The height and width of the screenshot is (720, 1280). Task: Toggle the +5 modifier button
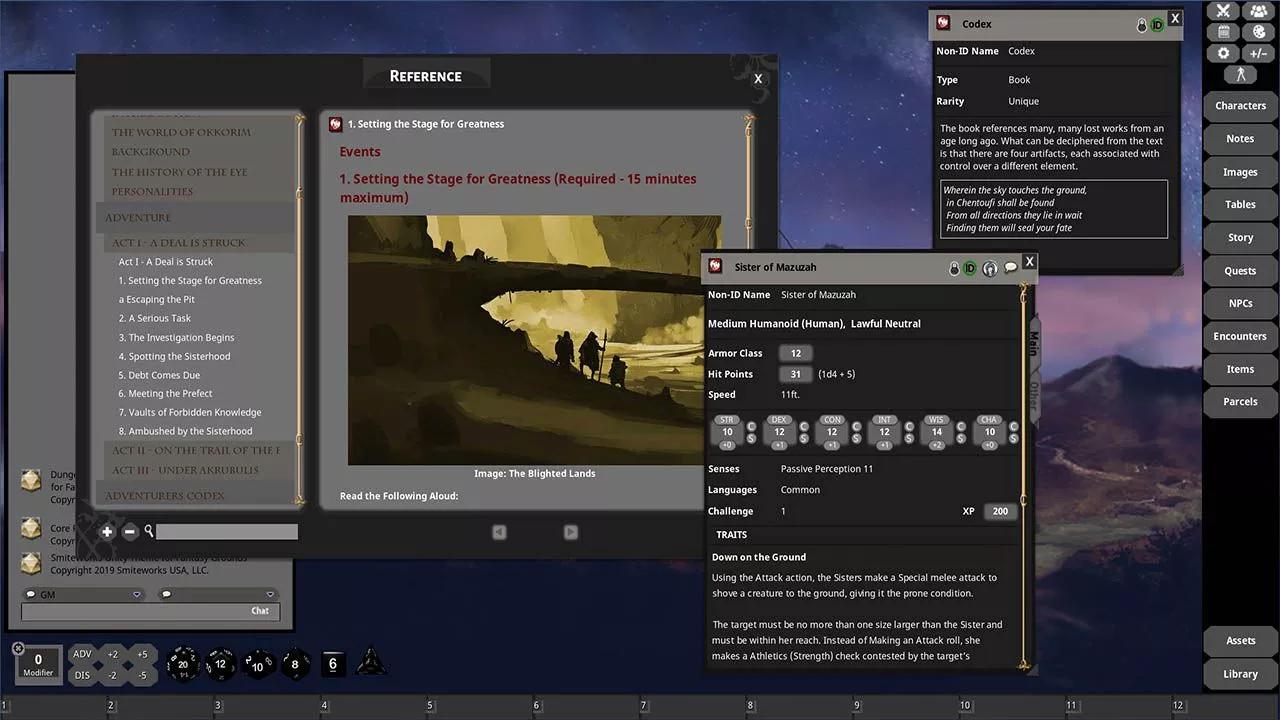pos(143,654)
